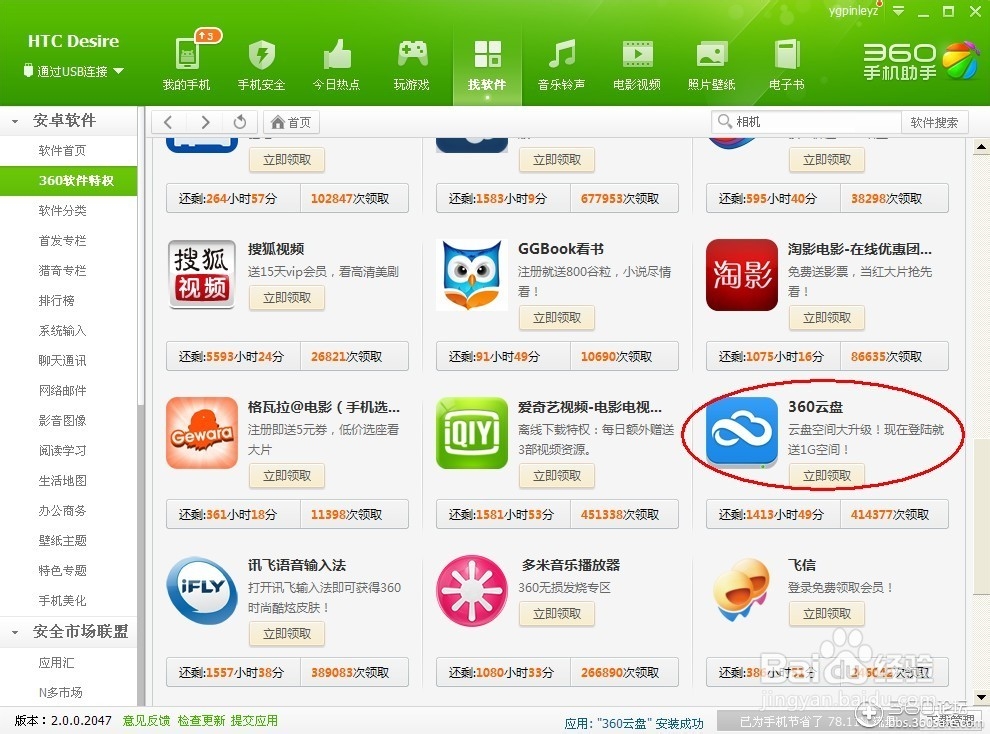Click 立即领取 for 淘影电影
The image size is (990, 734).
click(826, 317)
